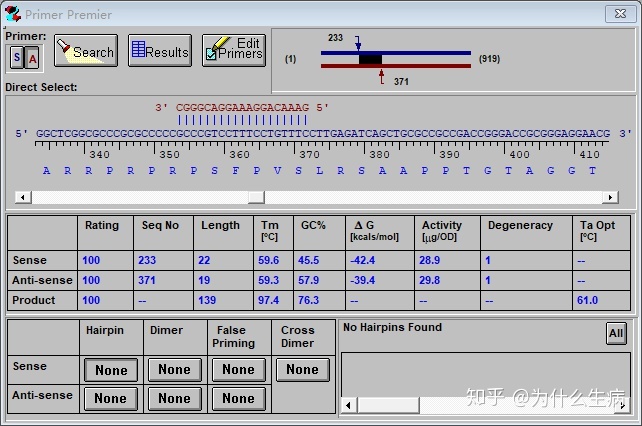Click left arrow of the hairpin panel scrollbar
The height and width of the screenshot is (426, 642).
349,406
